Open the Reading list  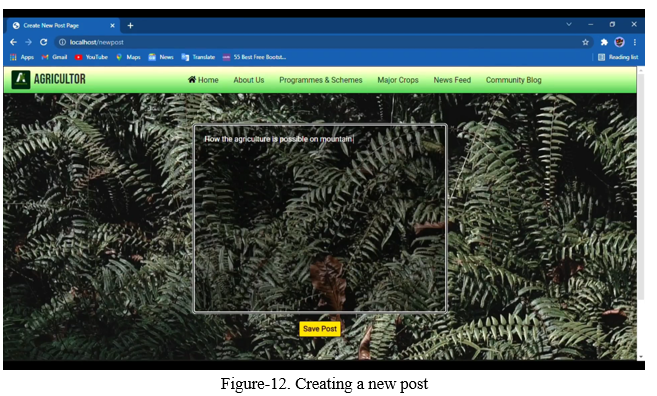[618, 57]
